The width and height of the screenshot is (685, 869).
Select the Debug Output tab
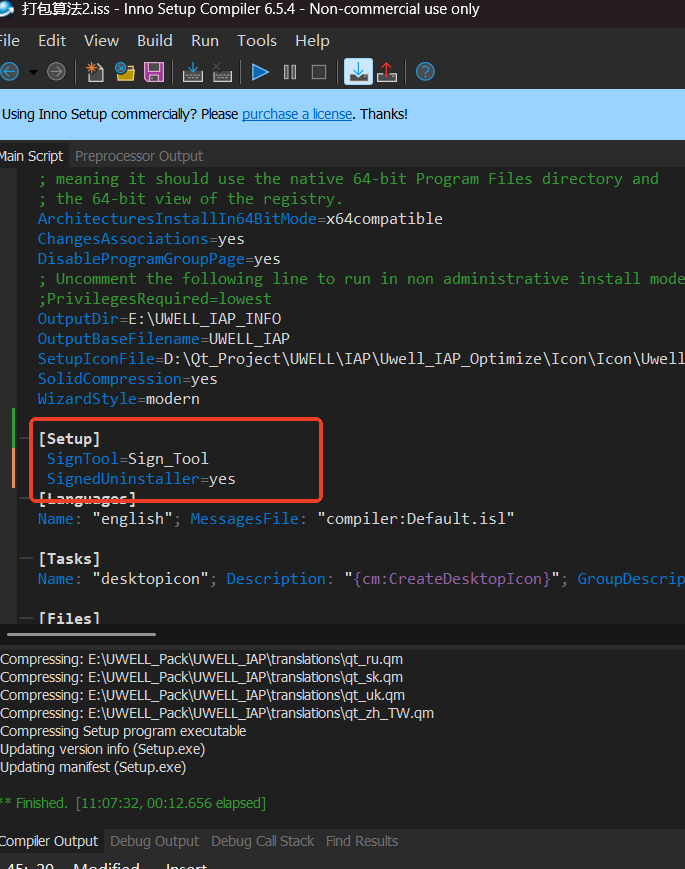coord(155,841)
